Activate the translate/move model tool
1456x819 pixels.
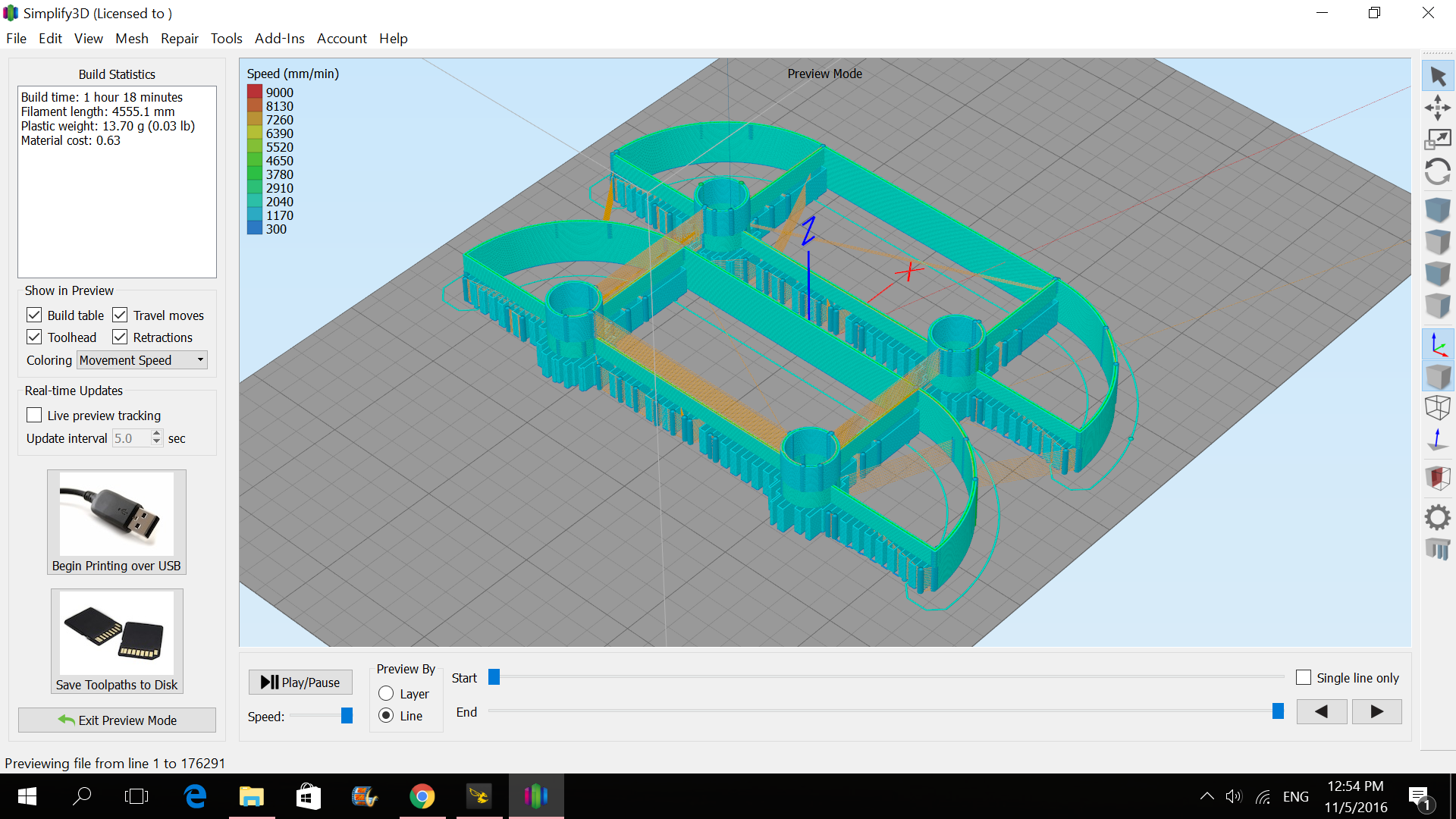tap(1438, 108)
